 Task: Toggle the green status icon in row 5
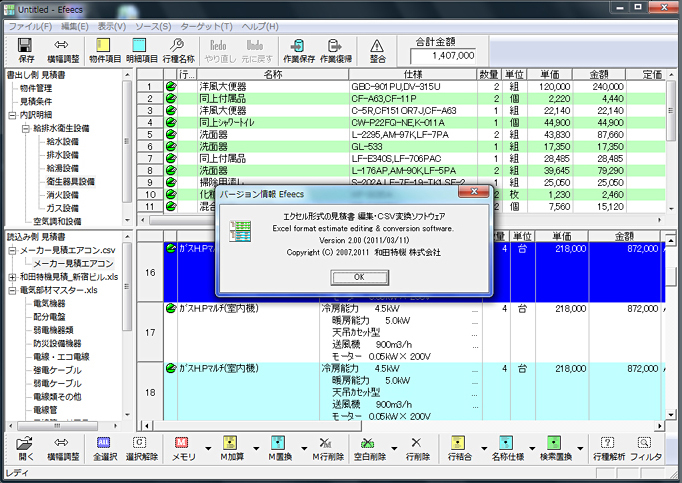pos(169,134)
